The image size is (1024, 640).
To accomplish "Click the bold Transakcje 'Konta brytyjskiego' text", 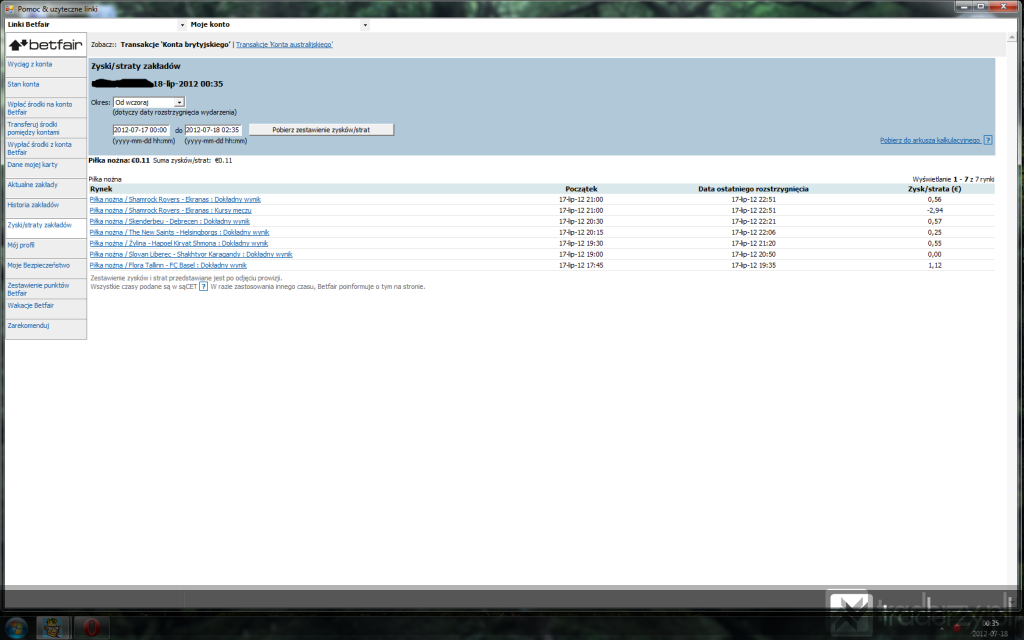I will coord(176,45).
